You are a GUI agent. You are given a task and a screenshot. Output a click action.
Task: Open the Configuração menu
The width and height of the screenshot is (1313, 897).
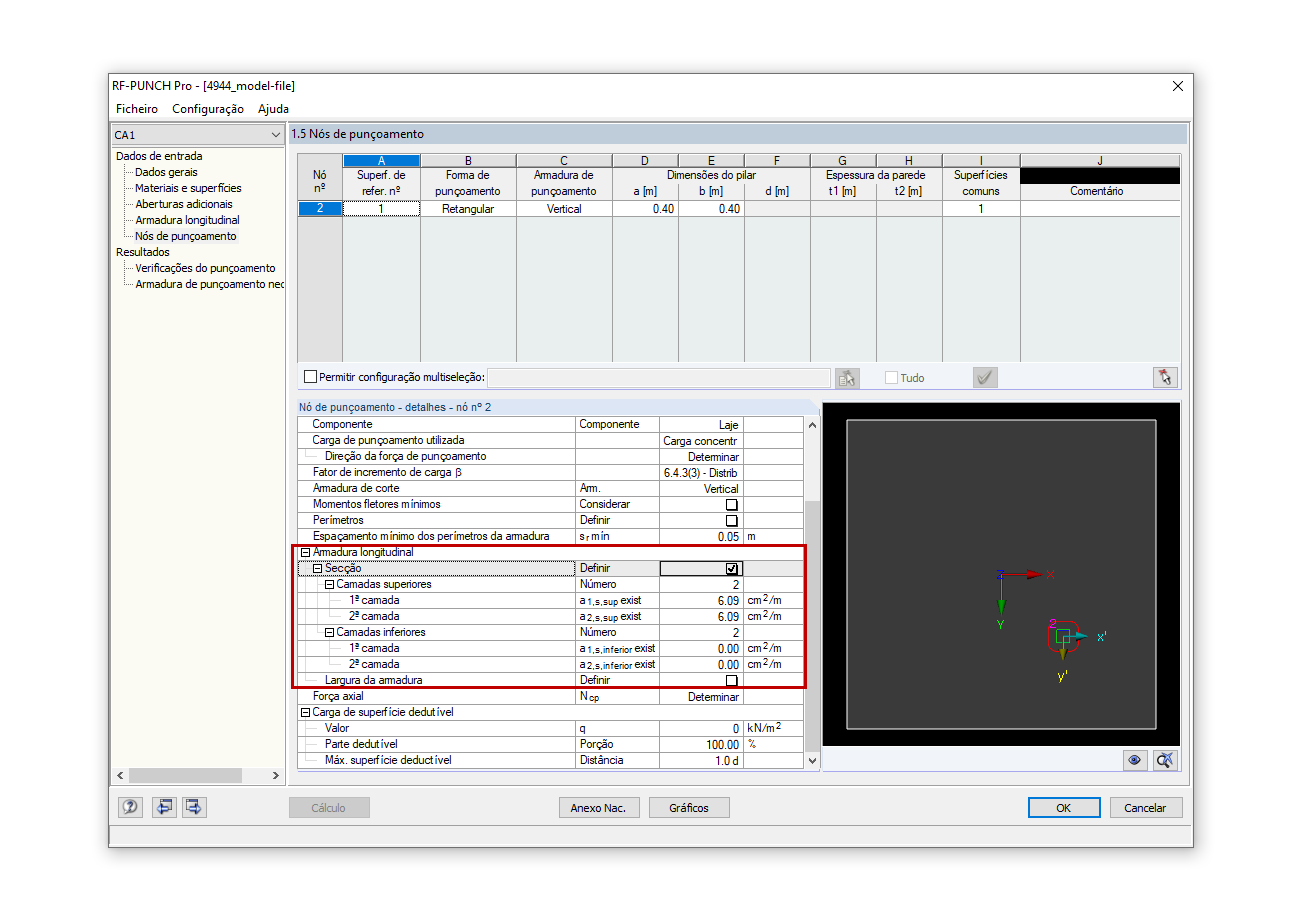[208, 109]
